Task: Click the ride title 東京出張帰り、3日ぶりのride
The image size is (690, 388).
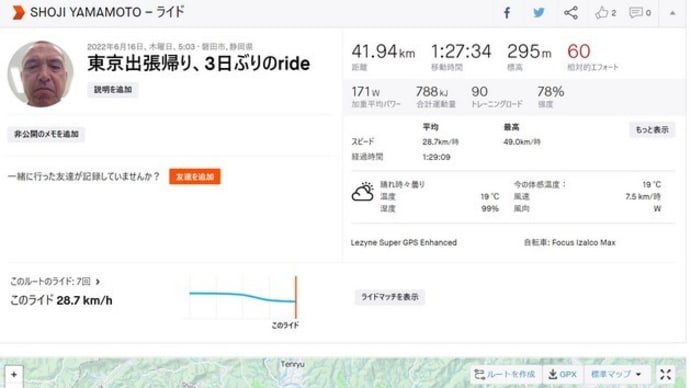Action: pos(198,63)
